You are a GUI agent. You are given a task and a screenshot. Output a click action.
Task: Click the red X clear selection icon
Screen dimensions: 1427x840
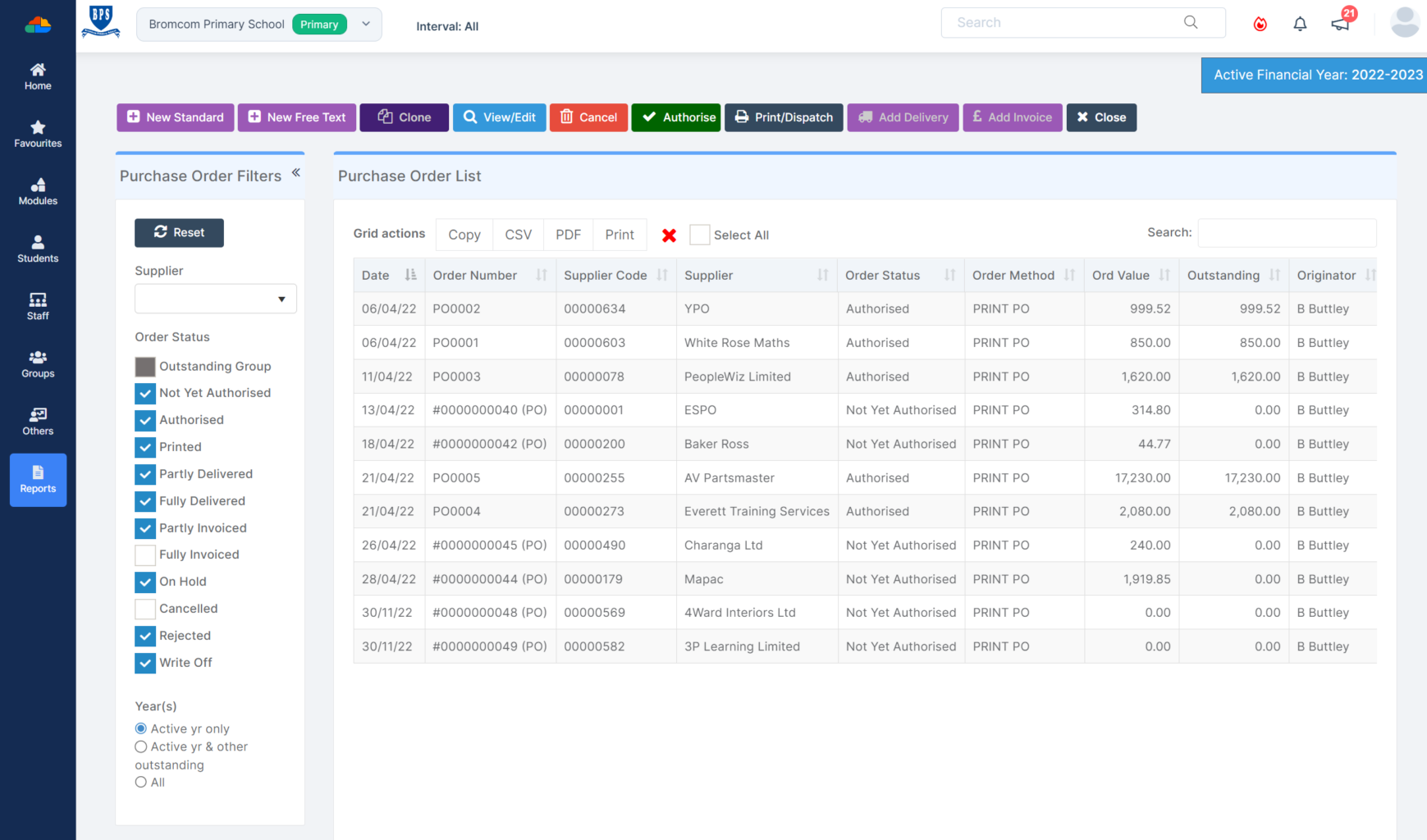tap(669, 235)
